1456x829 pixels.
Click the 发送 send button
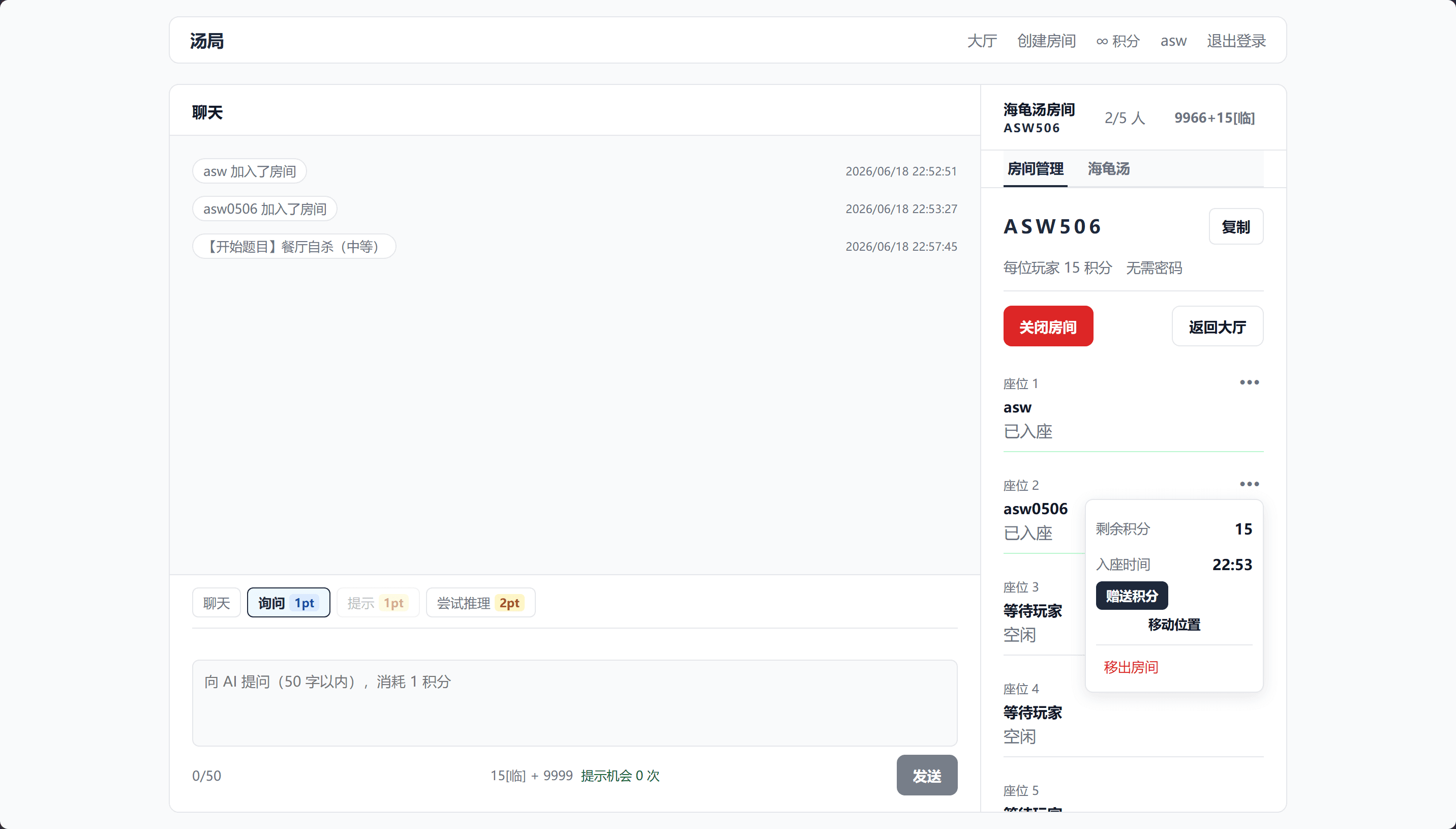[926, 775]
